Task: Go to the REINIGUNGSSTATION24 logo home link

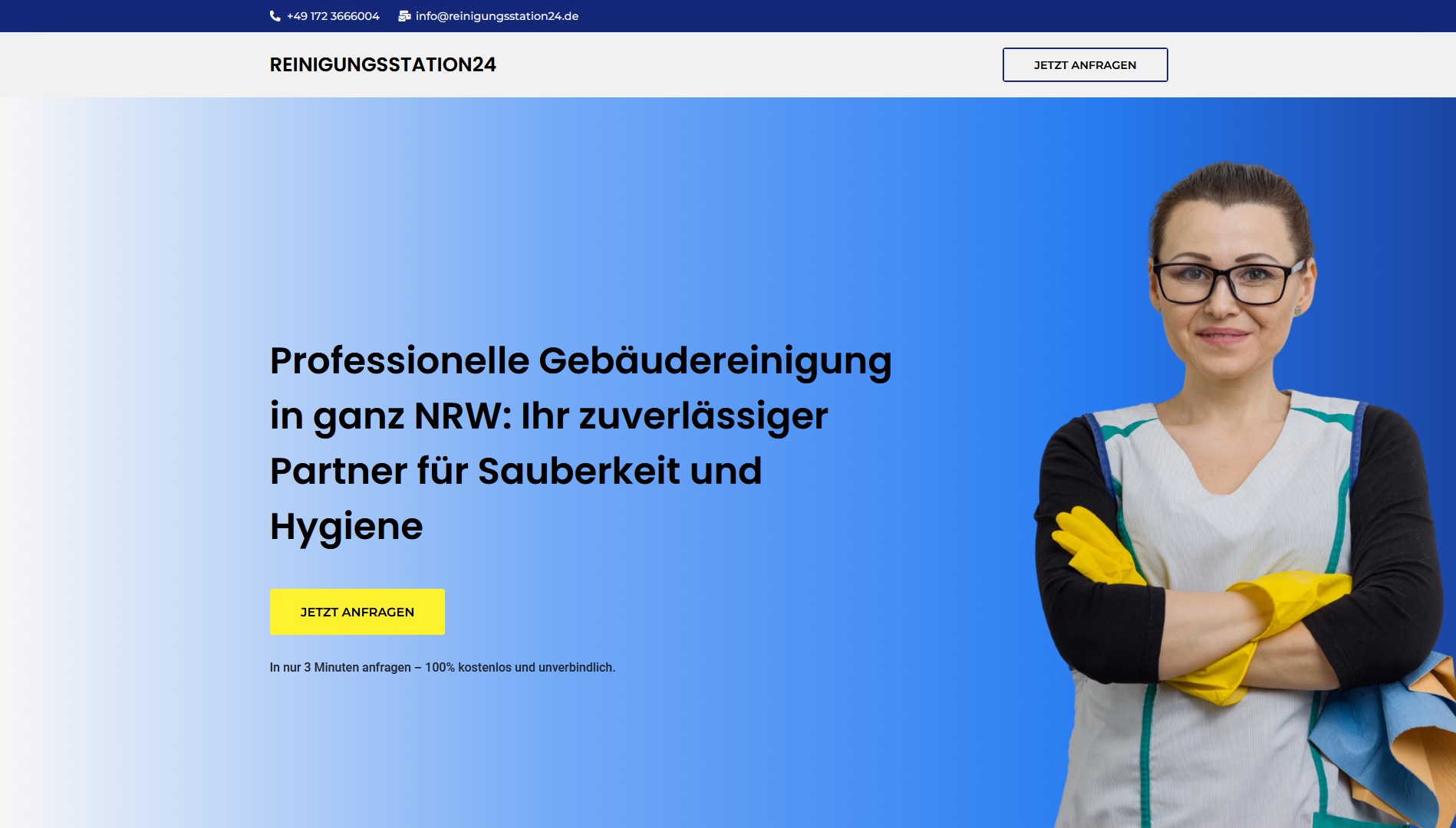Action: [x=383, y=64]
